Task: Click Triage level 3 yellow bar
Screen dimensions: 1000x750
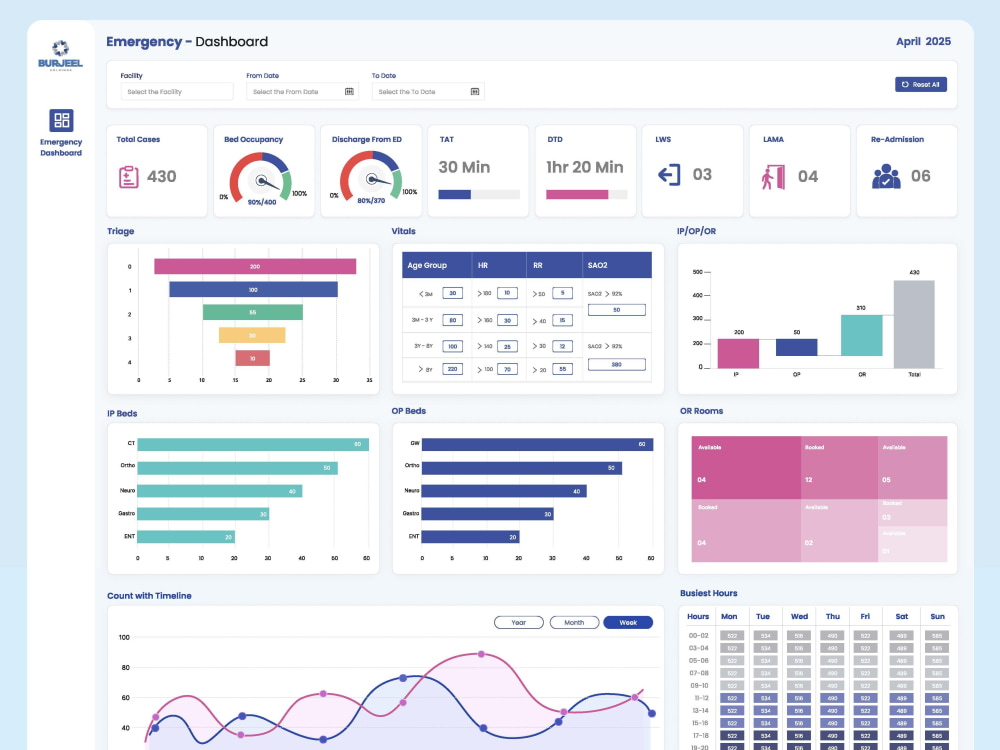Action: point(252,335)
